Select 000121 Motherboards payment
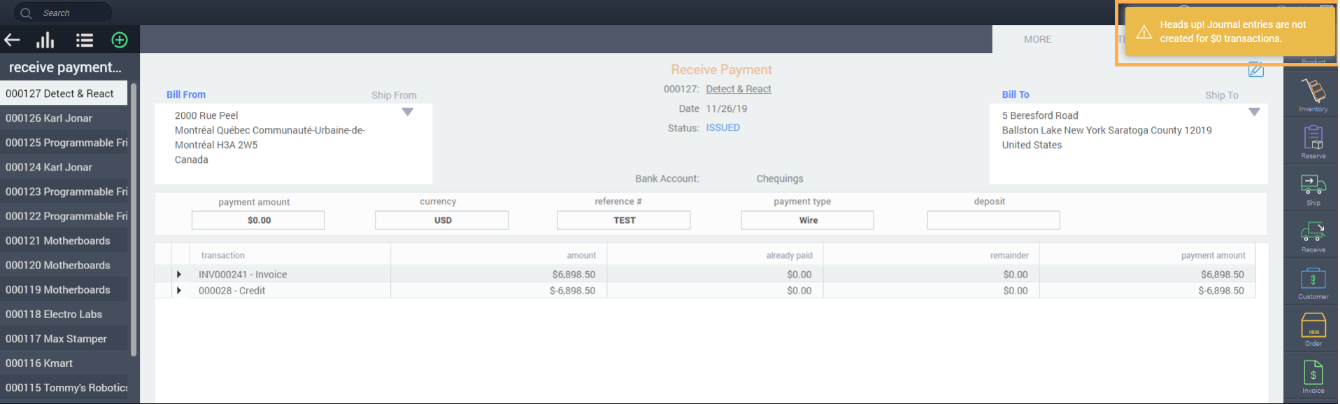 click(64, 241)
